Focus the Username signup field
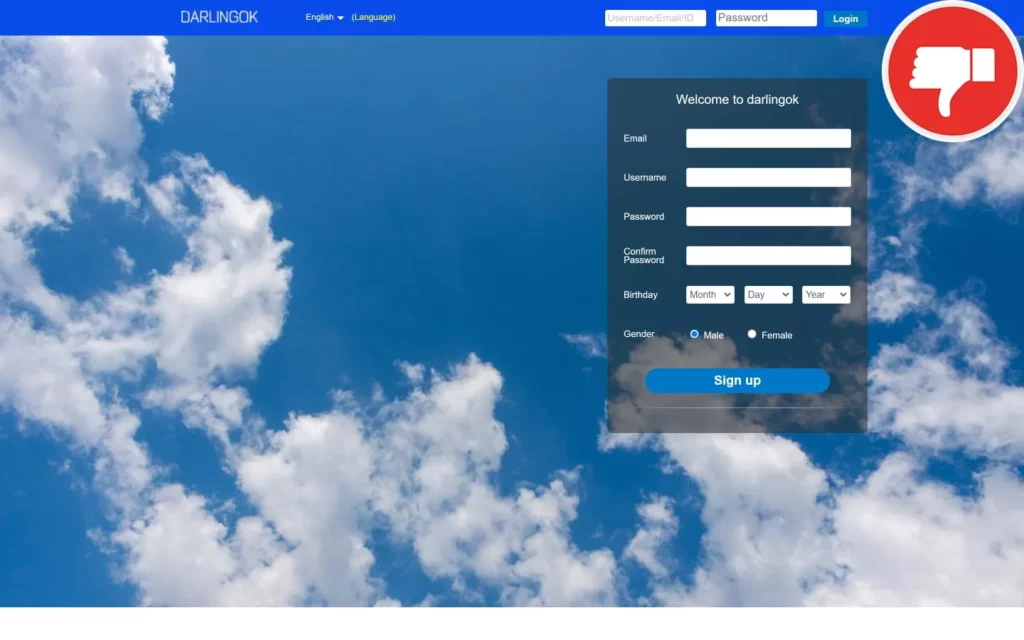This screenshot has height=640, width=1024. [x=768, y=177]
